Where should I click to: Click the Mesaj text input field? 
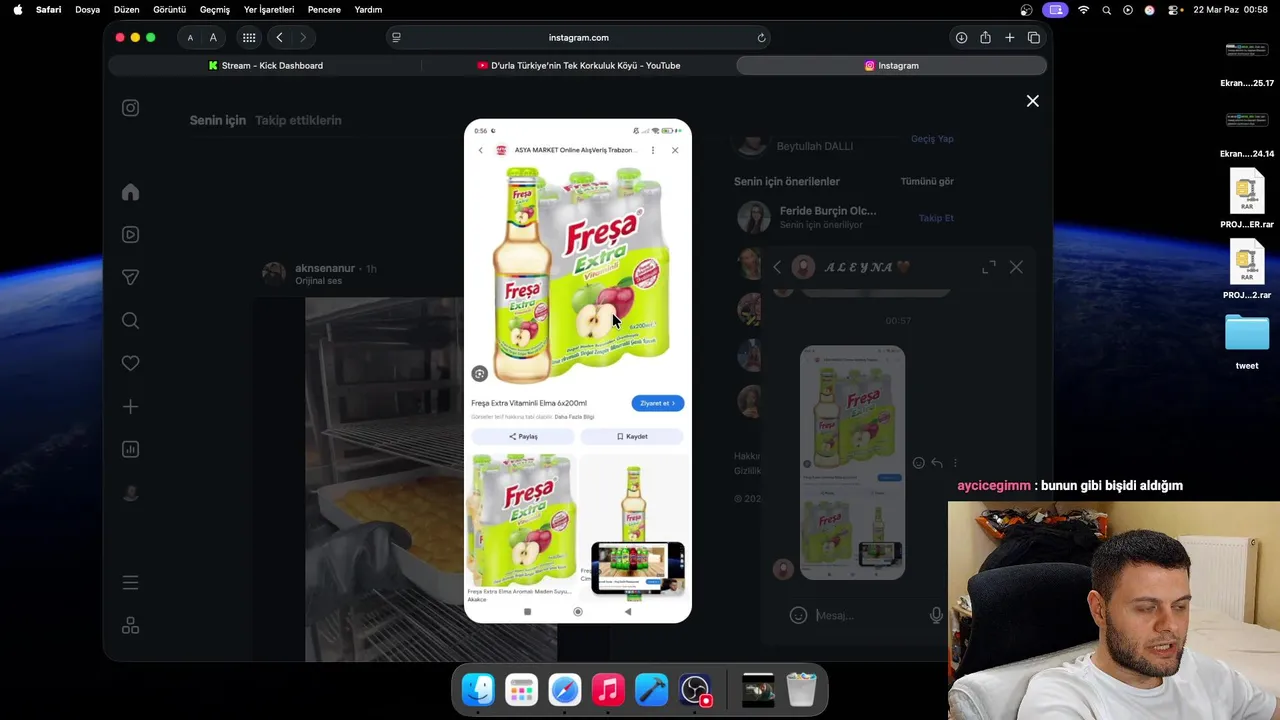pos(866,615)
